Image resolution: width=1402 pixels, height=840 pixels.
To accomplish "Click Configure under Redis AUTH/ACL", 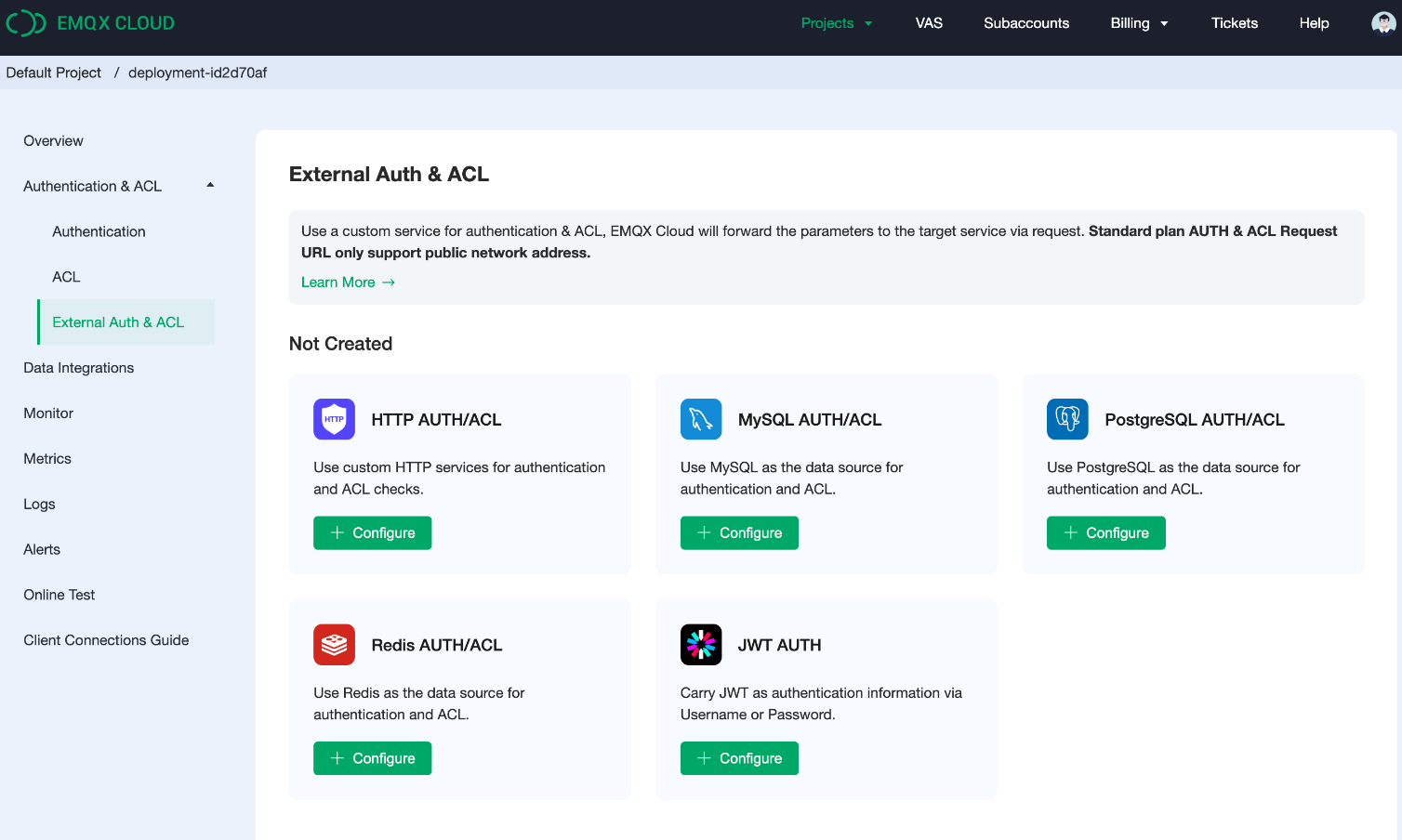I will click(372, 758).
